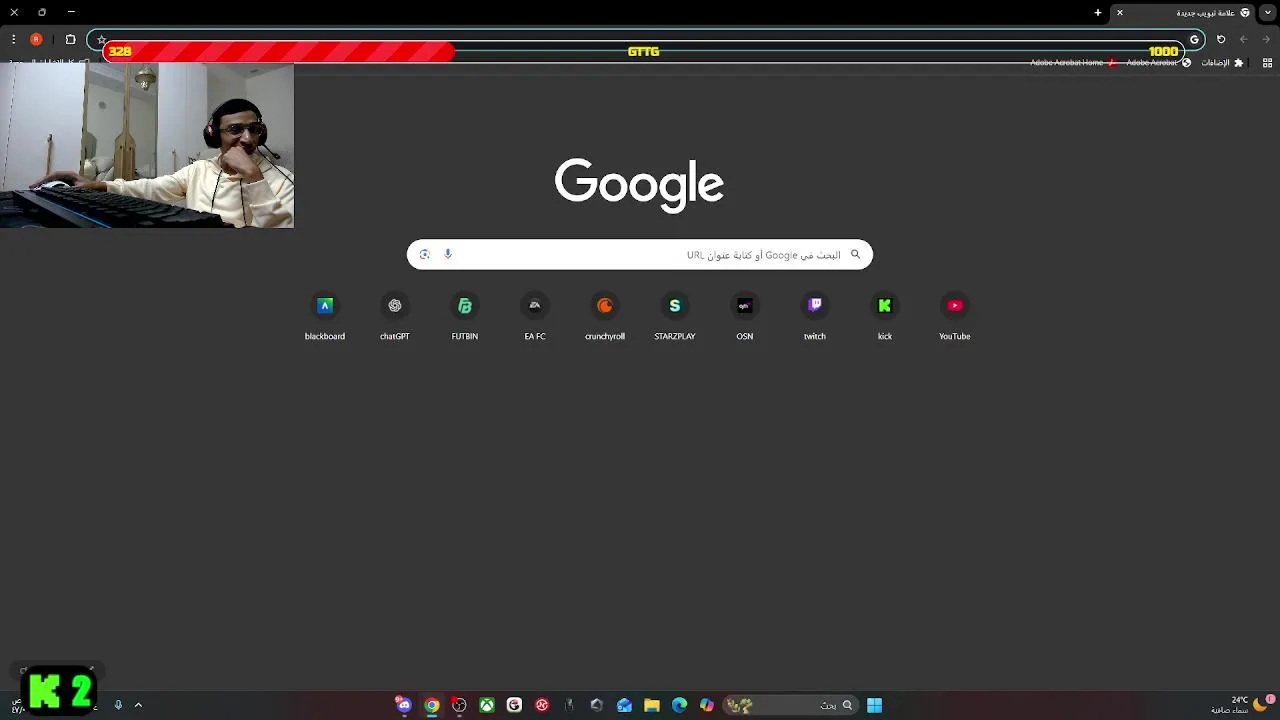
Task: Open OBS Studio from the taskbar
Action: pos(459,705)
